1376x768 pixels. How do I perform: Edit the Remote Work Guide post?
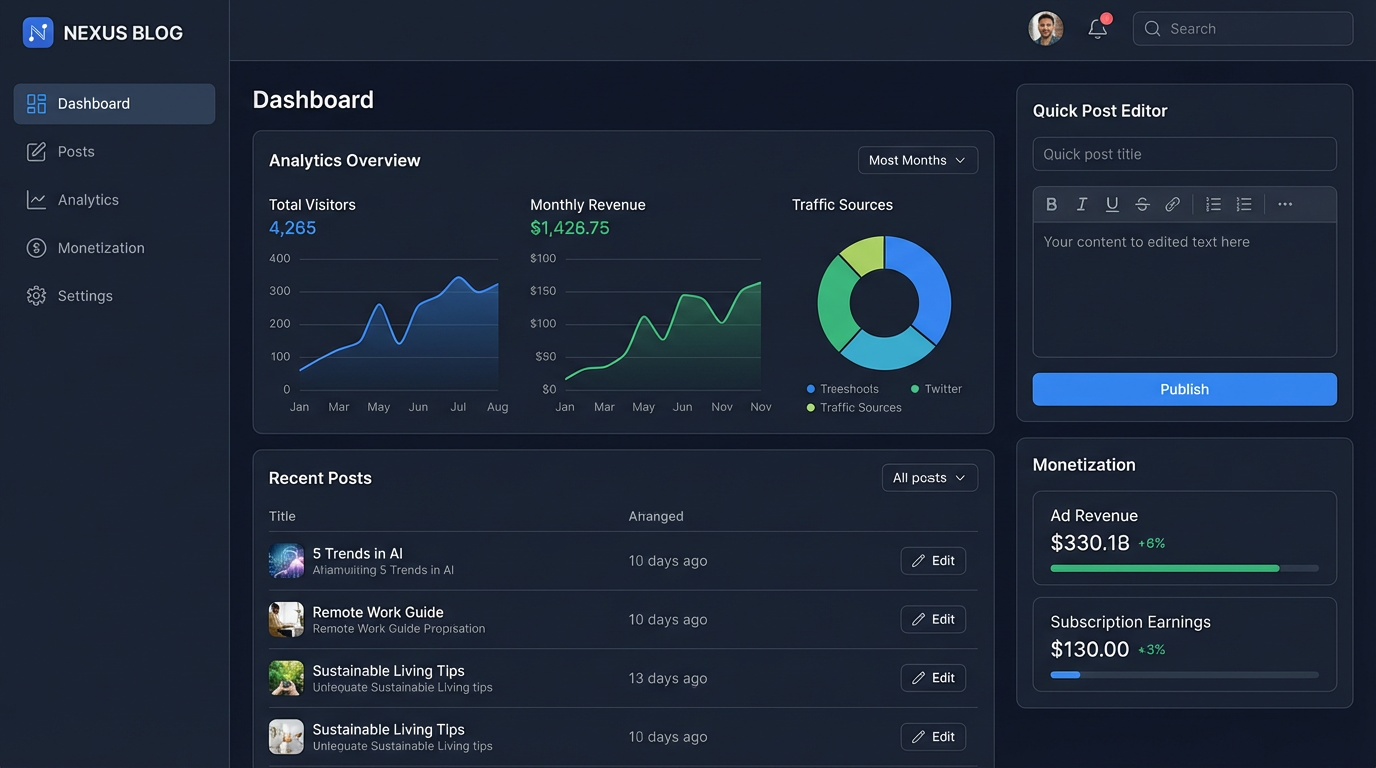tap(932, 619)
